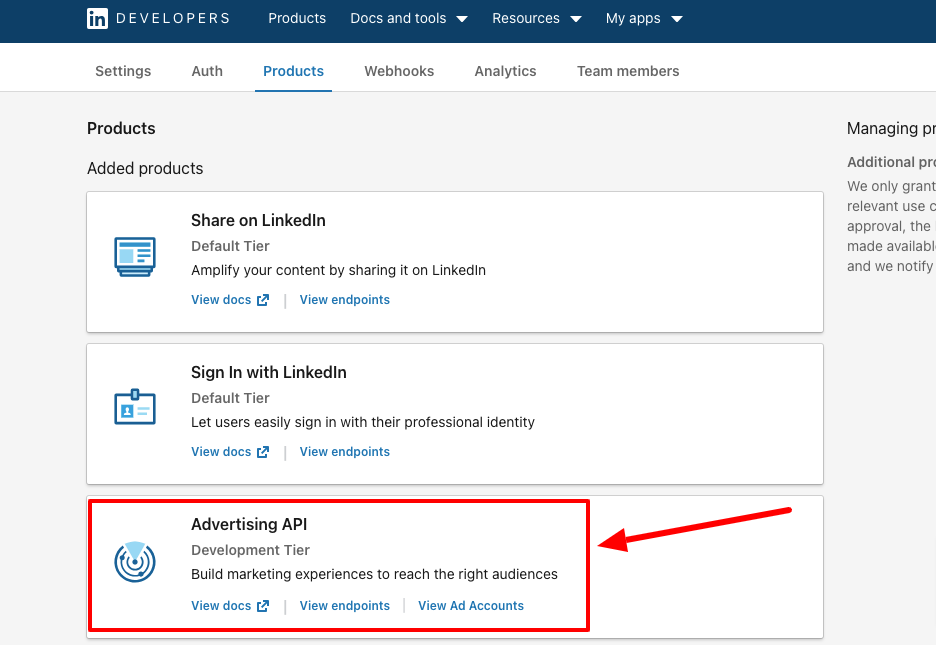The image size is (936, 645).
Task: Expand the Resources dropdown menu
Action: point(537,18)
